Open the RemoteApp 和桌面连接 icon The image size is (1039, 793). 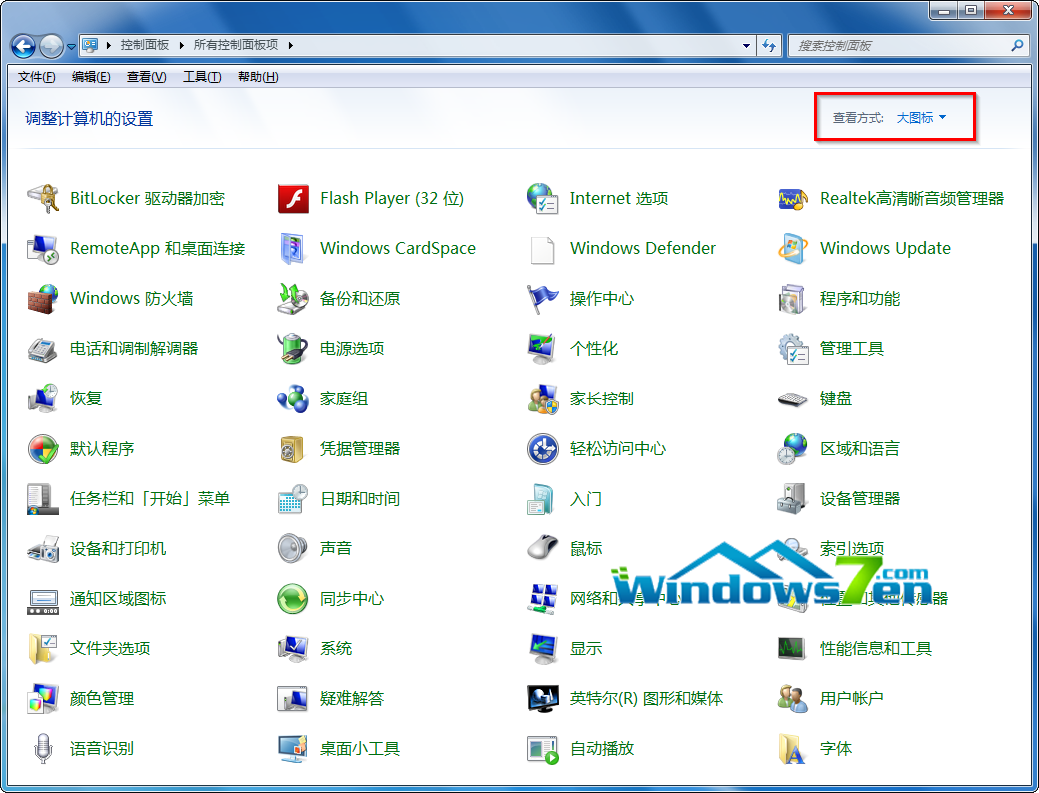click(43, 248)
